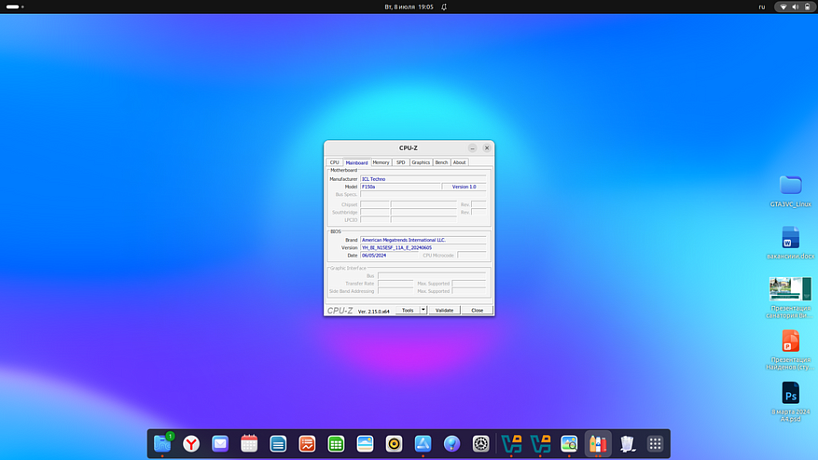This screenshot has height=460, width=818.
Task: Expand the Tools dropdown arrow
Action: (x=423, y=310)
